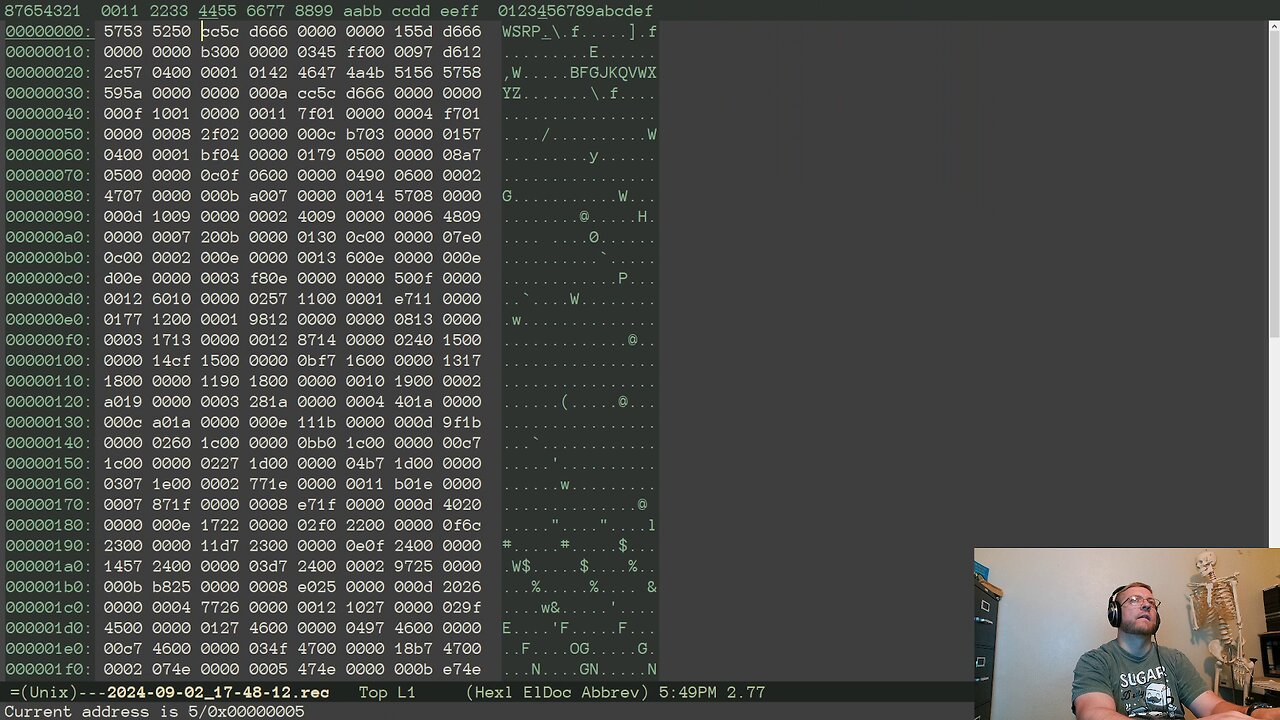Click address label 00000100:

point(48,361)
